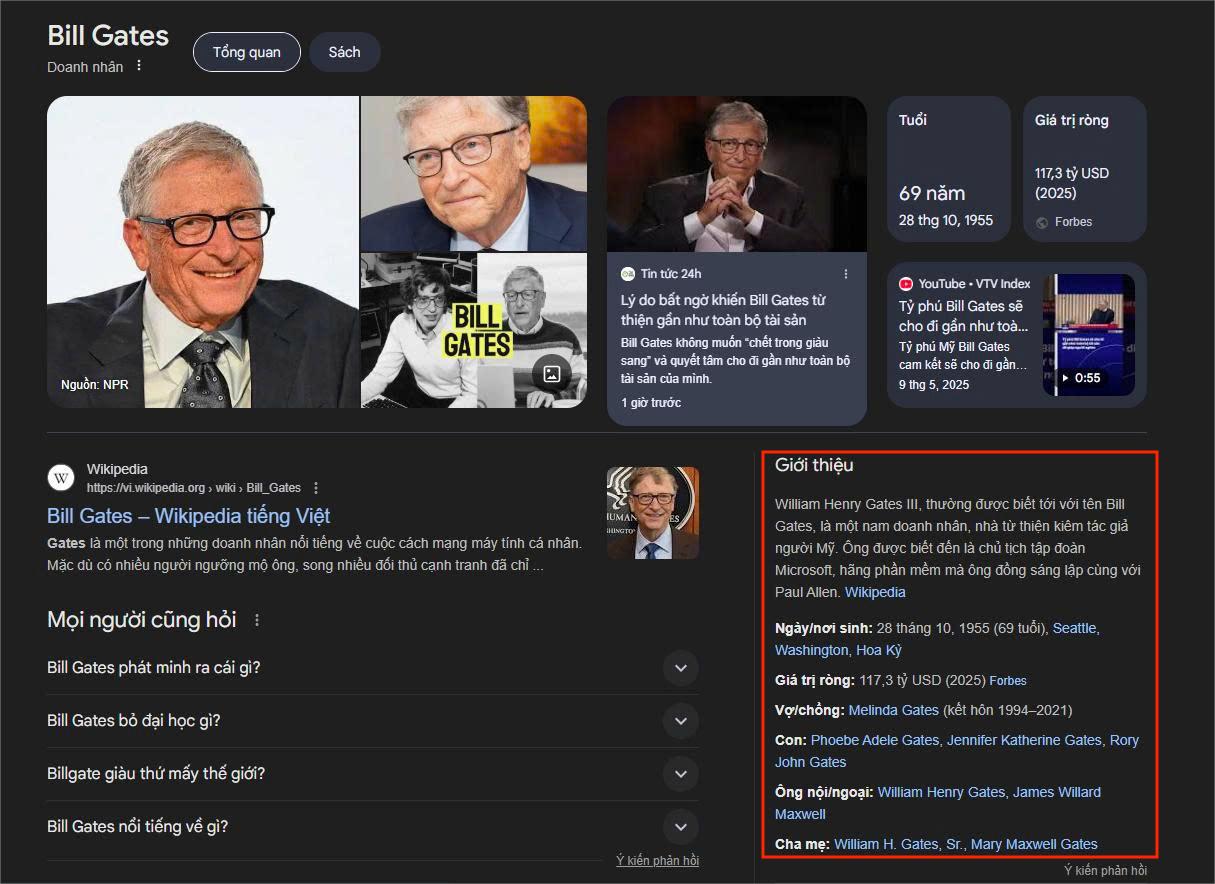Click the Tuổi 69 năm card
1215x884 pixels.
coord(949,169)
